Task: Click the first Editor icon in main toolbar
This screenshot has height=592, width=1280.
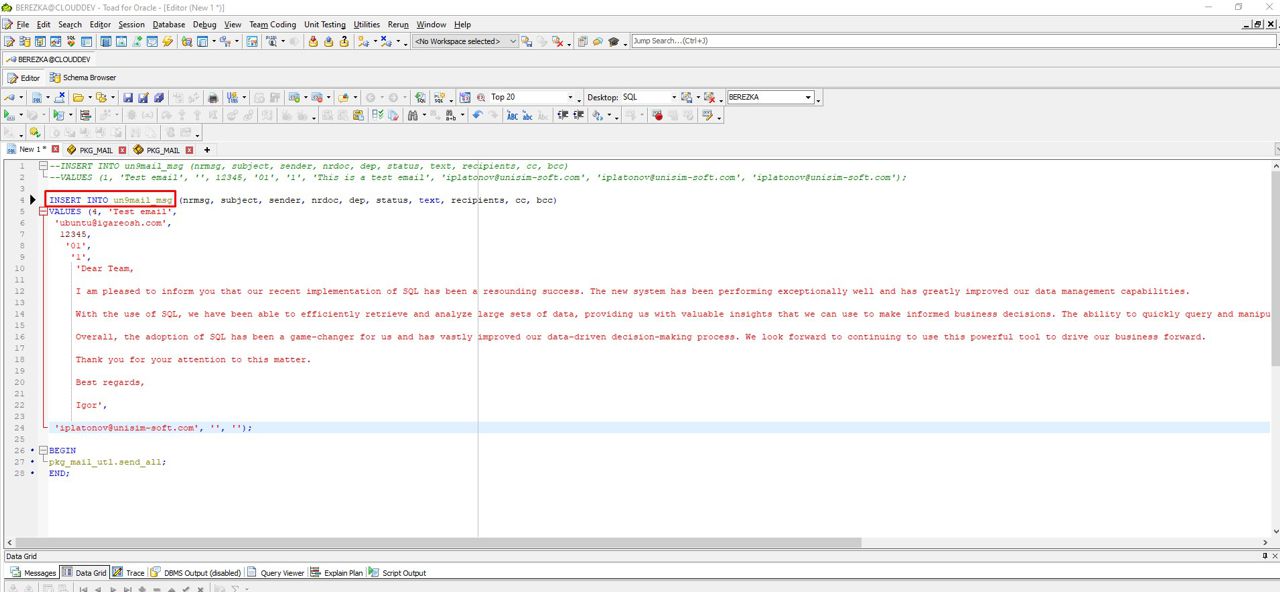Action: [x=9, y=41]
